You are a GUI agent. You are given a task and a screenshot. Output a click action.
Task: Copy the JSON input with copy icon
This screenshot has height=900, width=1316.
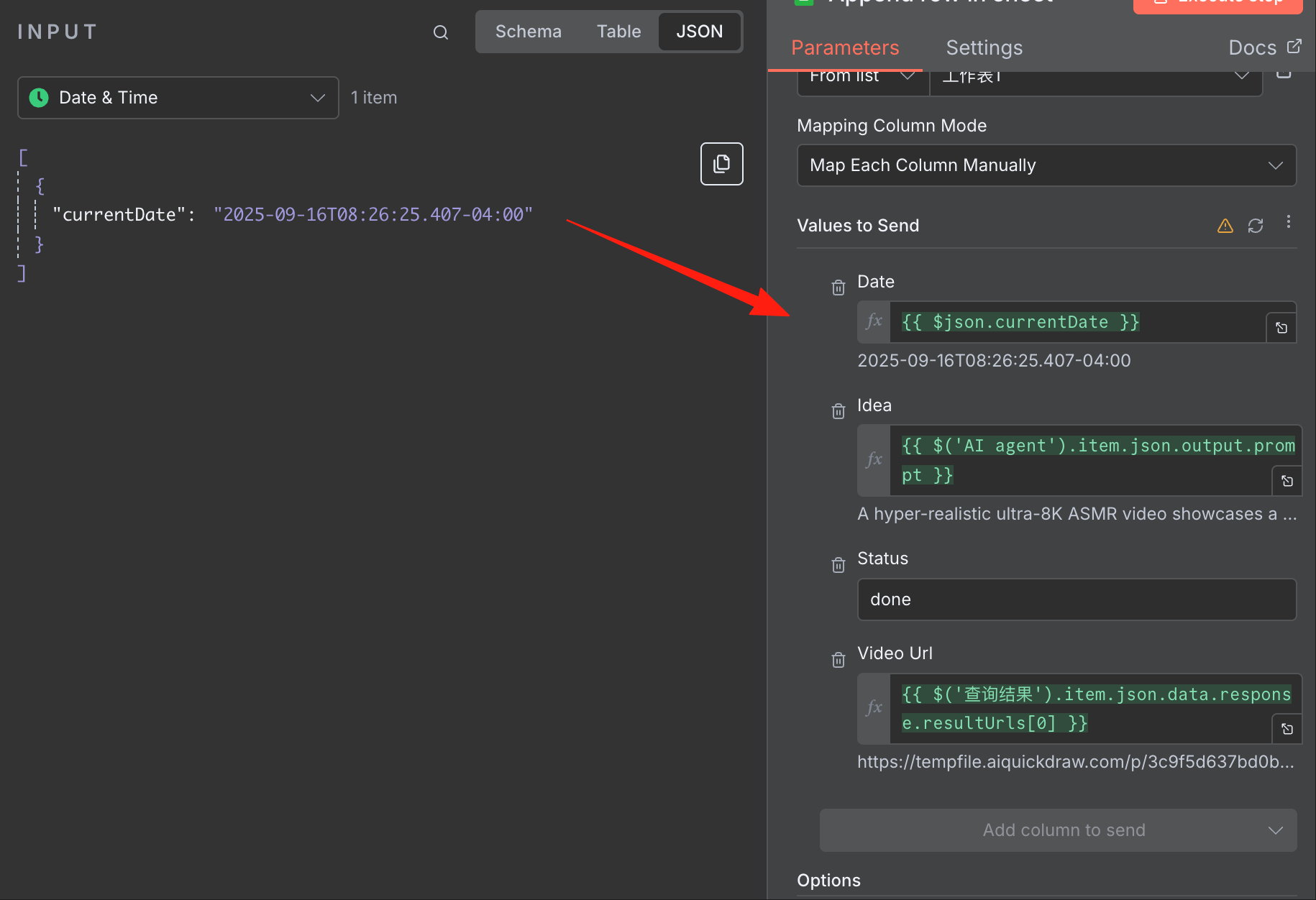(x=721, y=164)
